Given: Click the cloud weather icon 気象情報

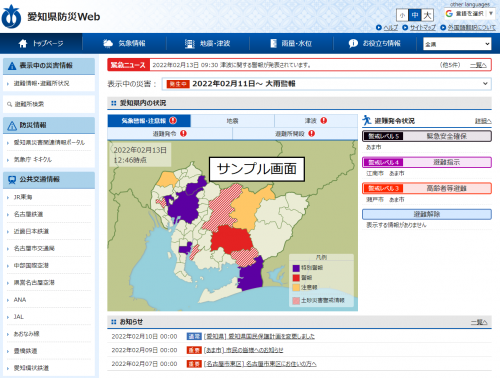Looking at the screenshot, I should click(108, 43).
